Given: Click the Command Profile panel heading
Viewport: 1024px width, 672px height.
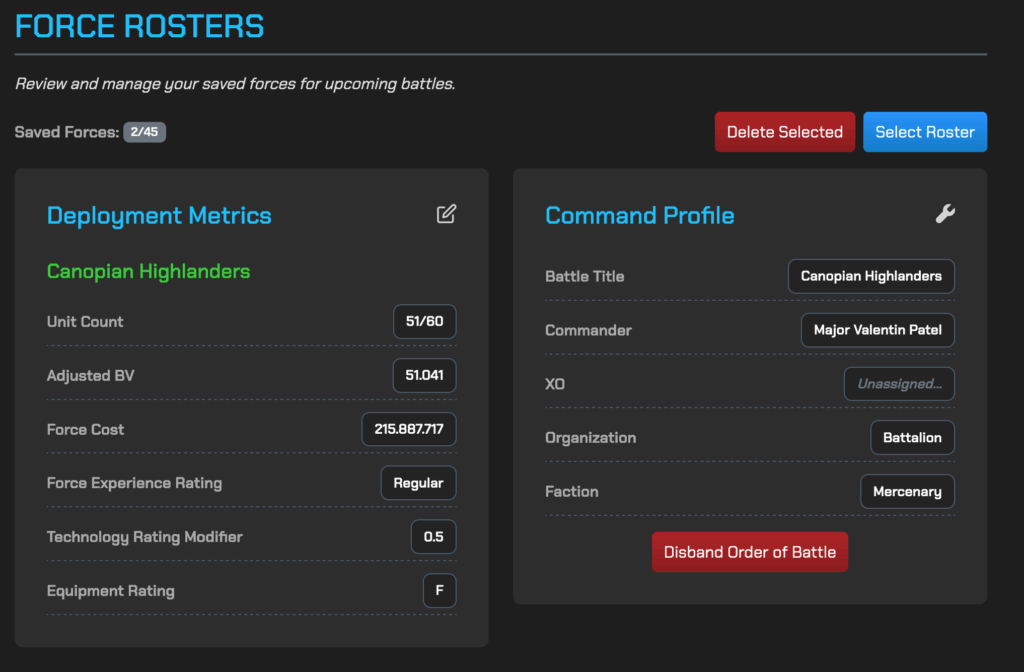Looking at the screenshot, I should (639, 216).
